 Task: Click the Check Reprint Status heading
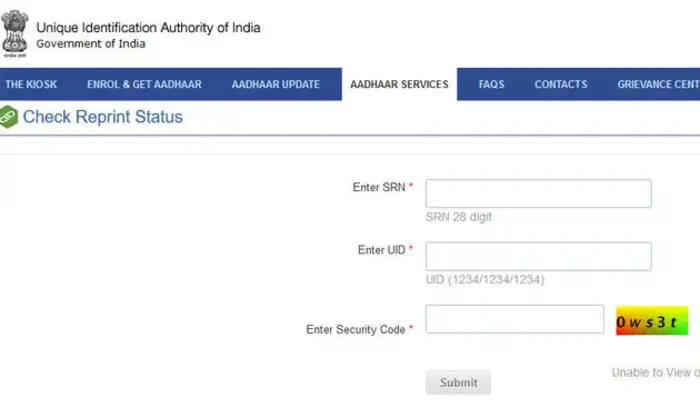click(x=102, y=117)
